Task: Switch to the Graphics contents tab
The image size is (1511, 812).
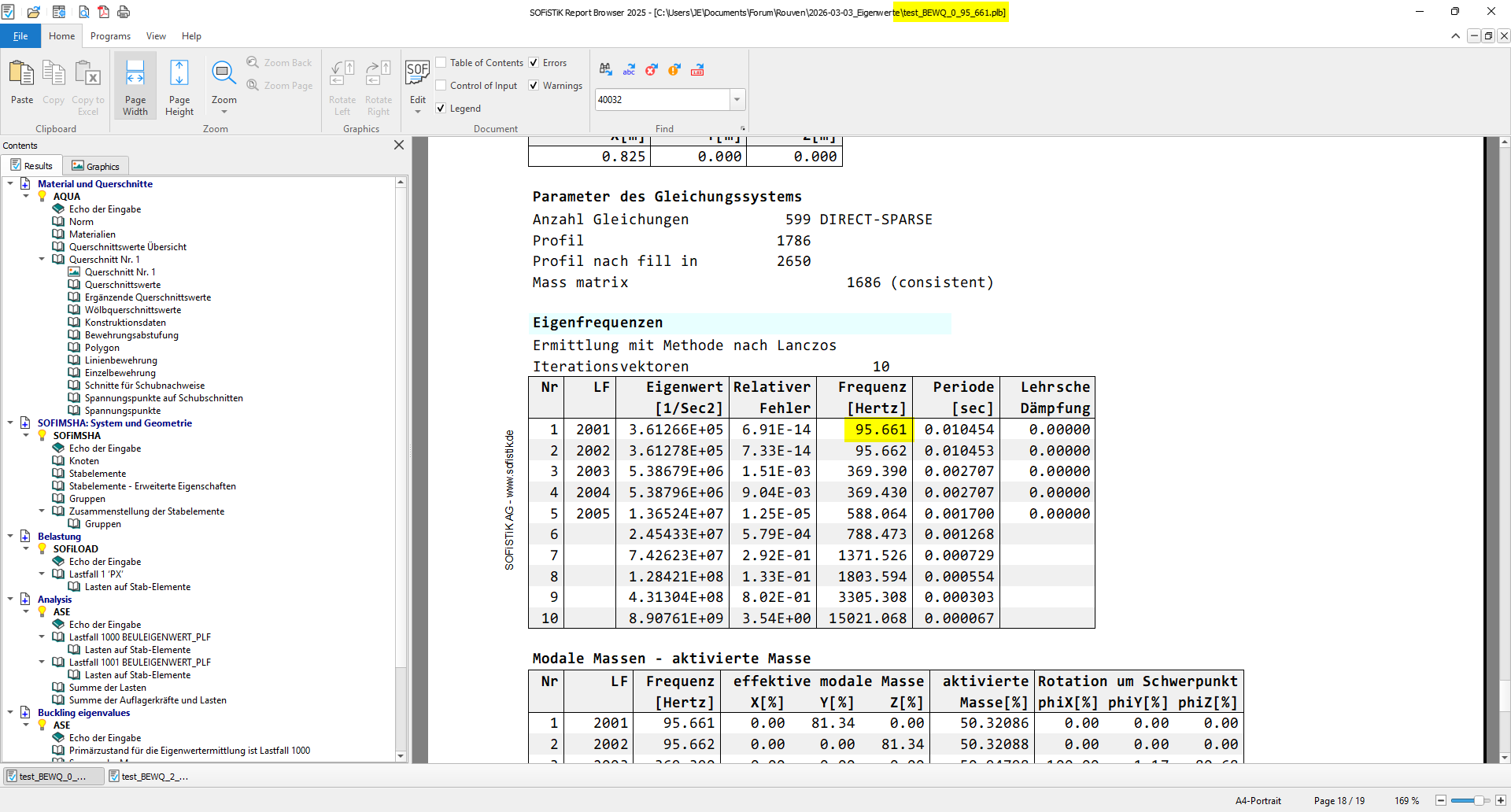Action: coord(95,166)
